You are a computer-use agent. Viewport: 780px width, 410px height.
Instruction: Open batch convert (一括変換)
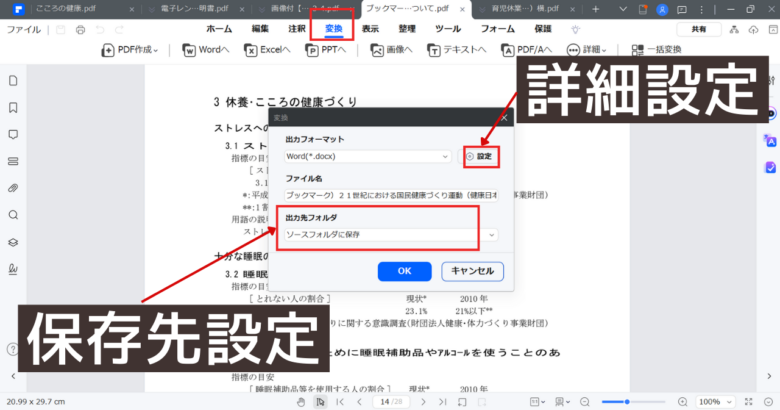coord(656,50)
